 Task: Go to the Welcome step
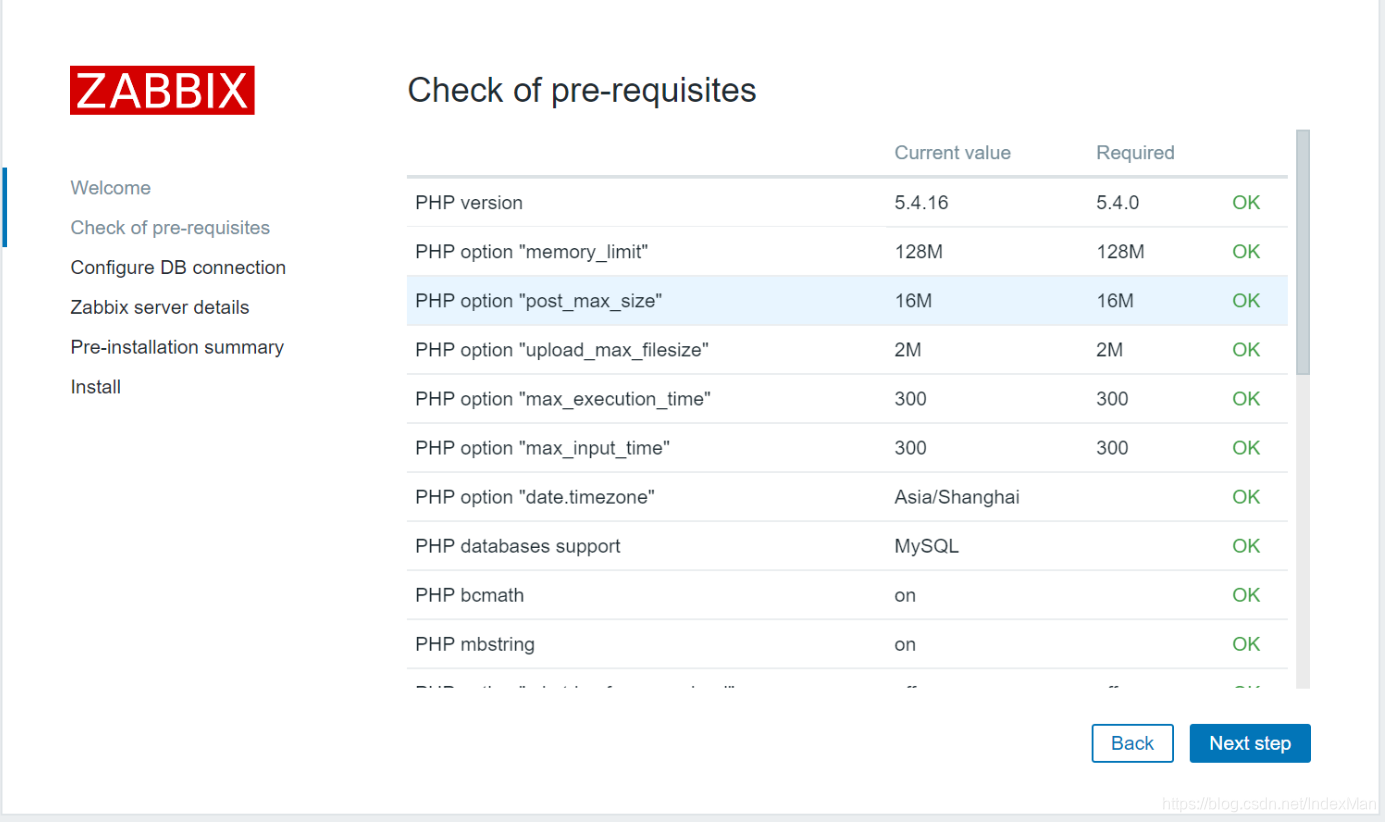(110, 188)
